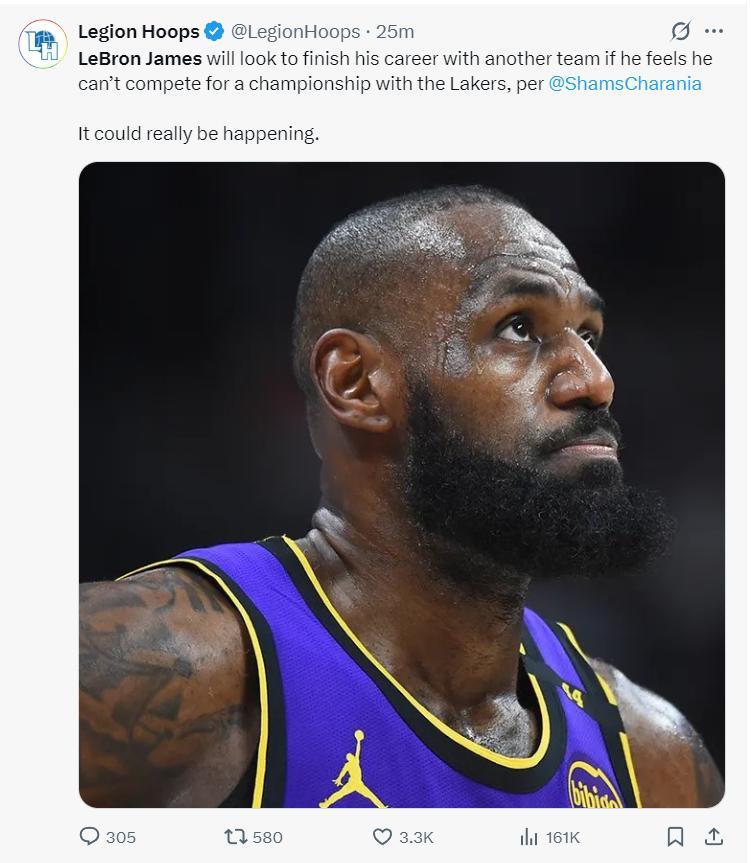View analytics via the bar chart icon
Image resolution: width=751 pixels, height=863 pixels.
coord(529,837)
